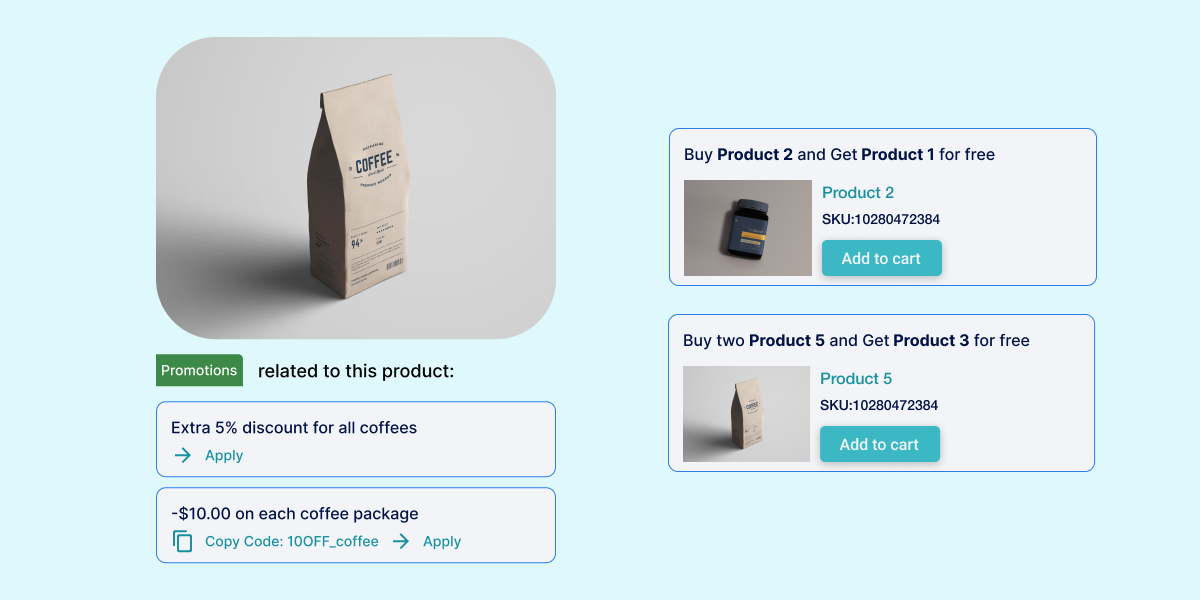Screen dimensions: 1200x600
Task: Click the Product 5 coffee bag thumbnail
Action: pos(746,414)
